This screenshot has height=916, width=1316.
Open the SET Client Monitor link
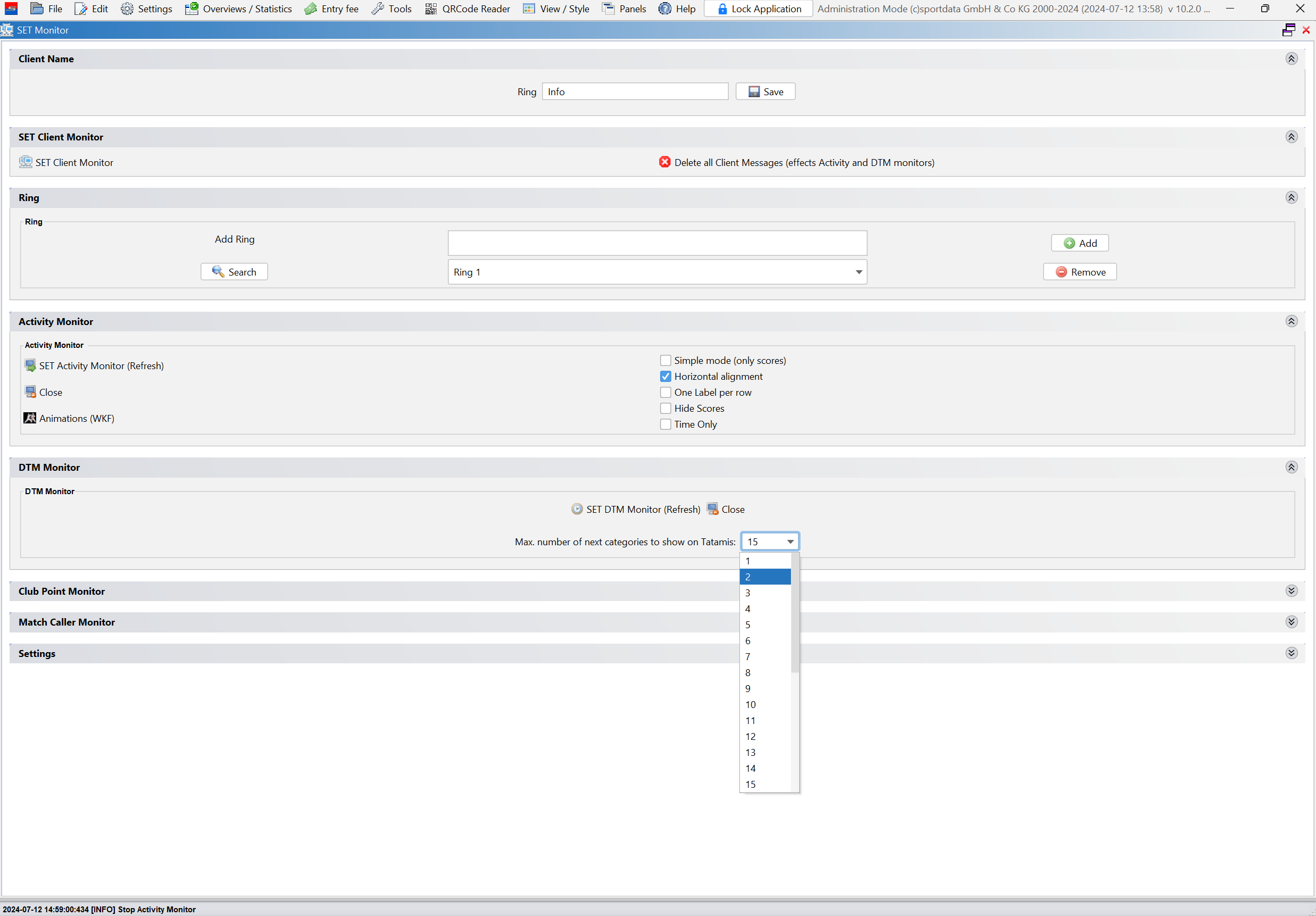[74, 162]
